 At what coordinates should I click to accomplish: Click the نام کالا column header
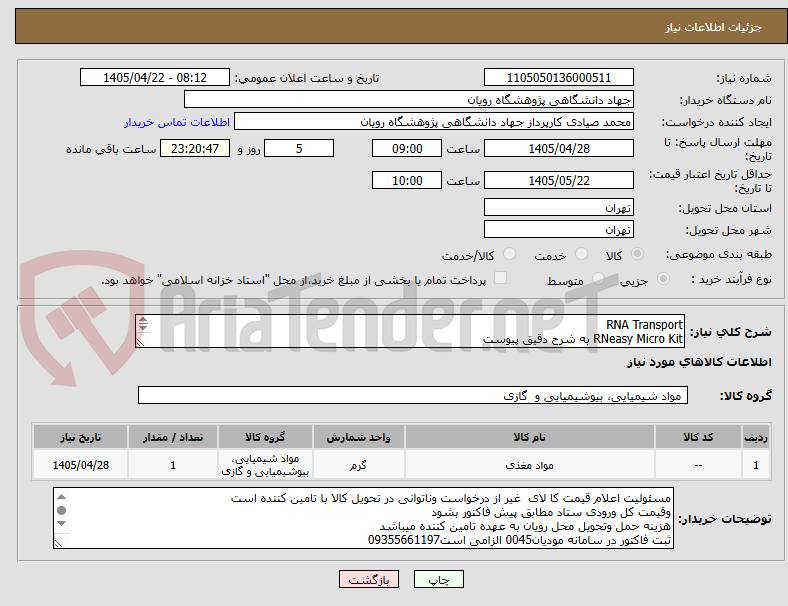coord(530,437)
